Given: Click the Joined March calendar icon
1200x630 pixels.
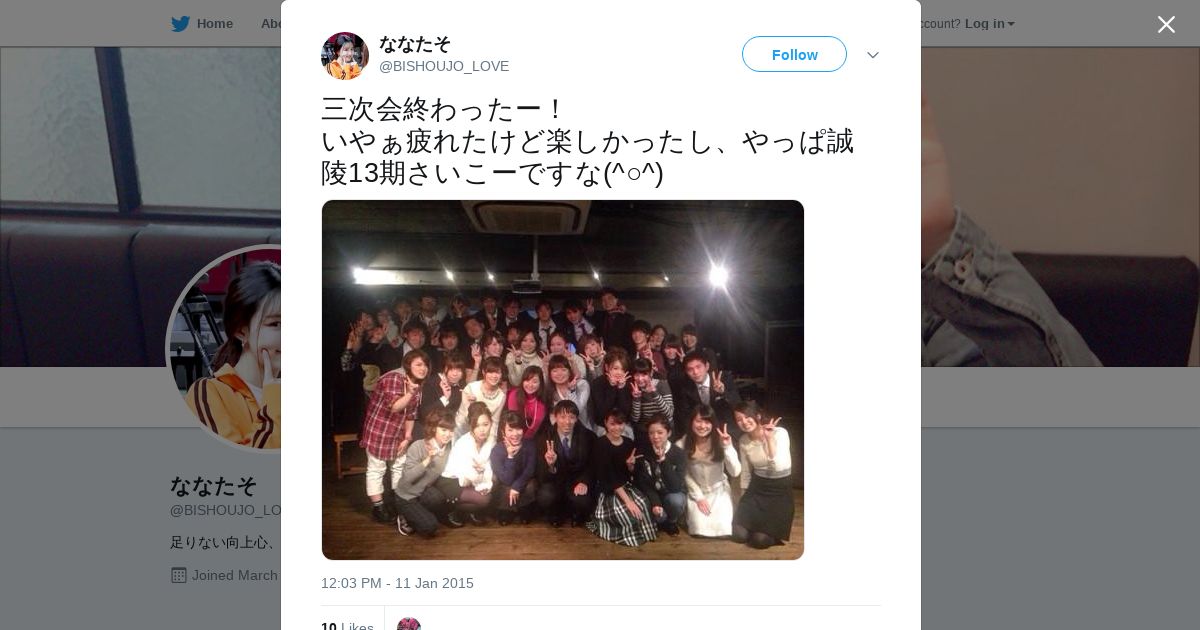Looking at the screenshot, I should (x=179, y=575).
